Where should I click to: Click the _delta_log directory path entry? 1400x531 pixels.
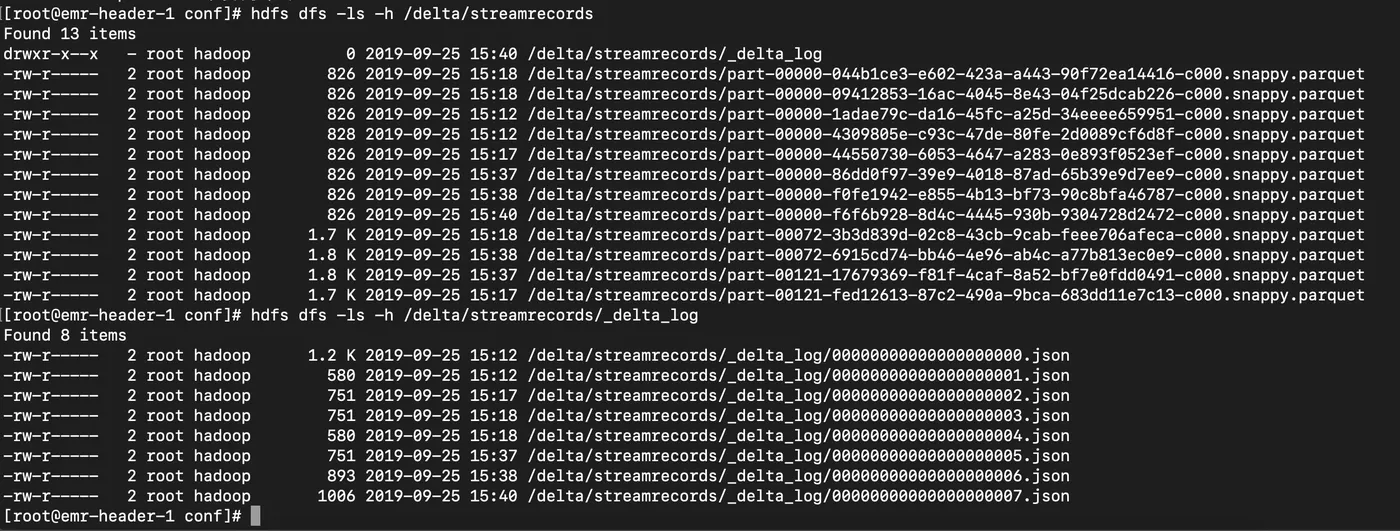(x=675, y=54)
